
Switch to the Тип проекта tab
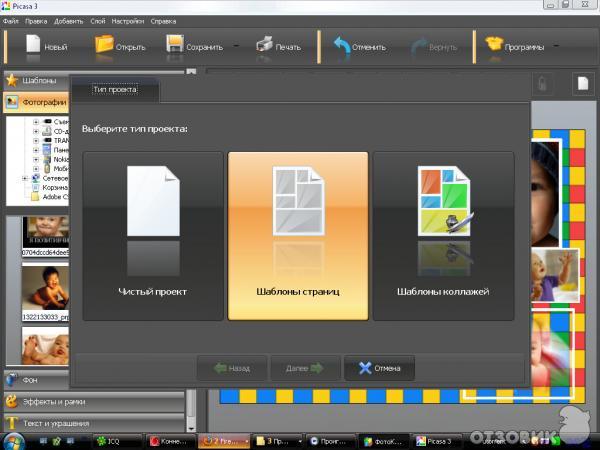pyautogui.click(x=114, y=91)
